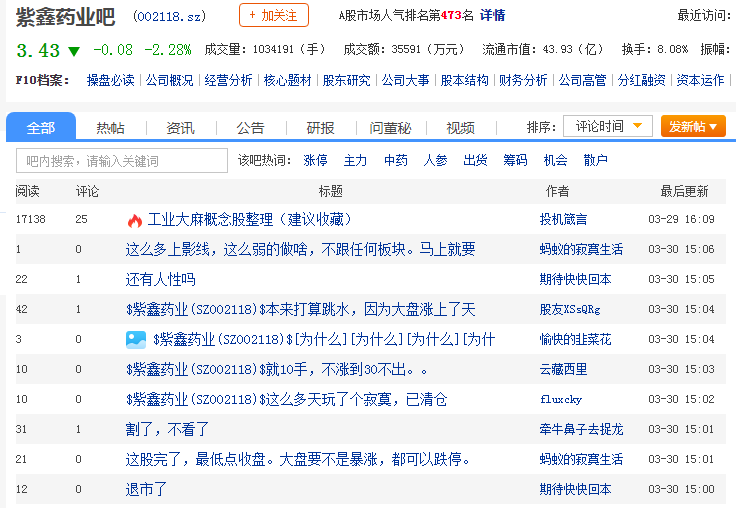This screenshot has width=736, height=508.
Task: Open F10 link 操盘必读
Action: click(x=110, y=80)
